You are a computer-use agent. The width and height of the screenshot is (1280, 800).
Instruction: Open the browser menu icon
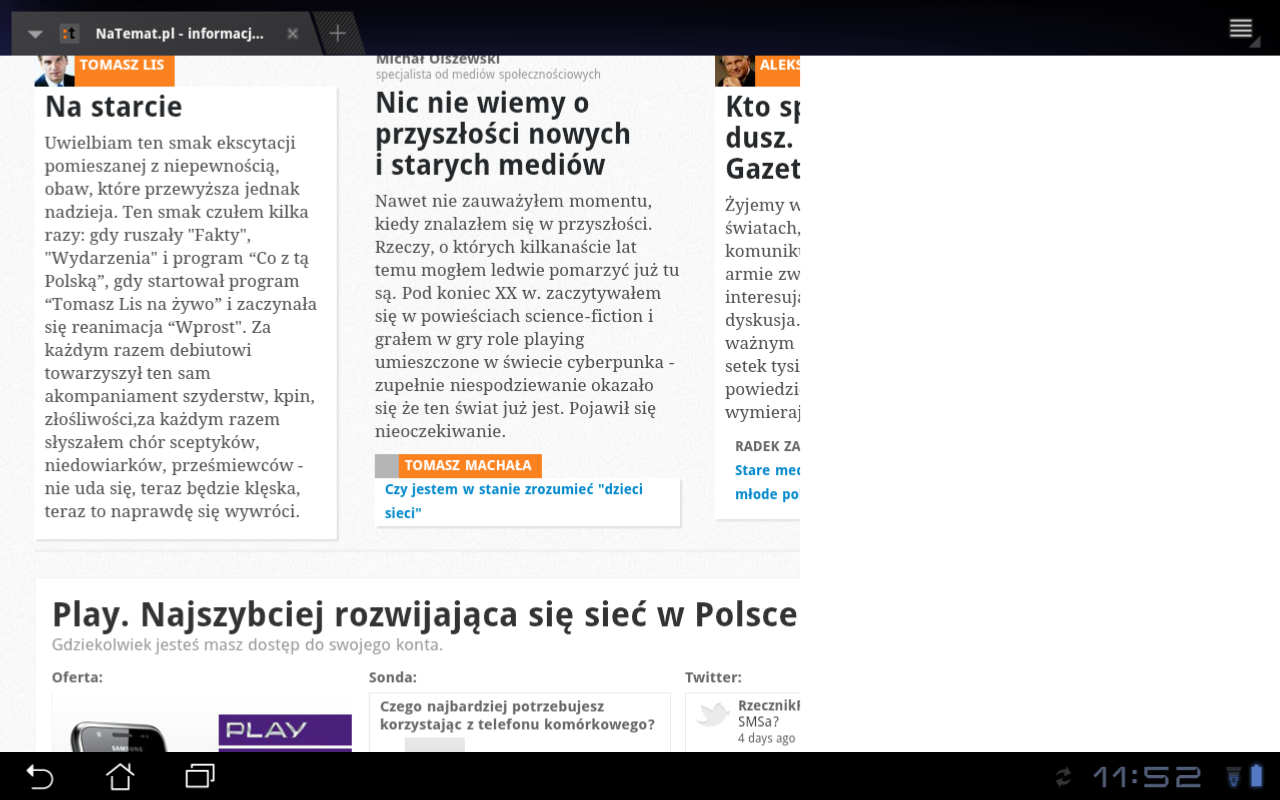point(1241,28)
